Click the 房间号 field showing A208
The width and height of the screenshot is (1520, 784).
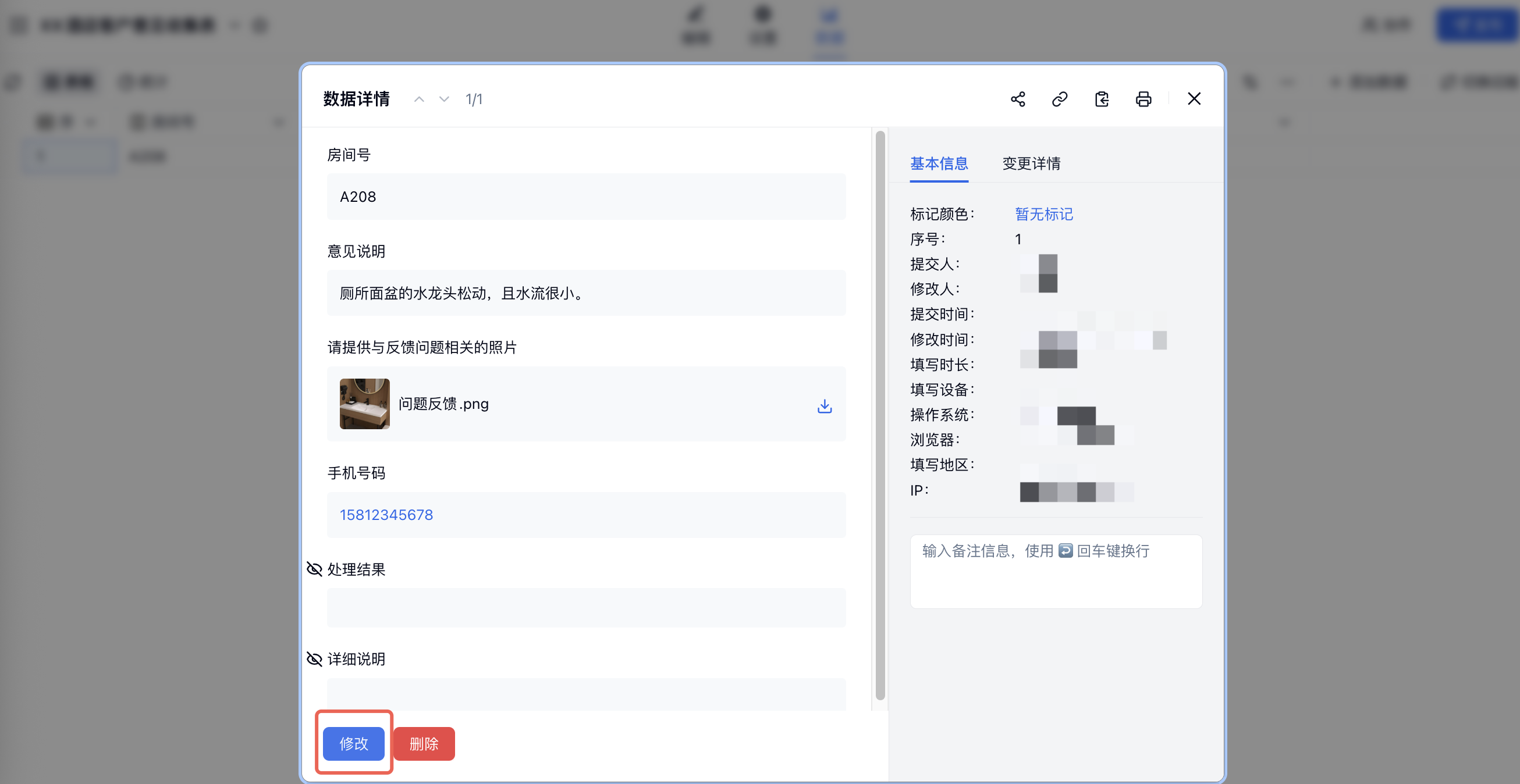tap(587, 197)
